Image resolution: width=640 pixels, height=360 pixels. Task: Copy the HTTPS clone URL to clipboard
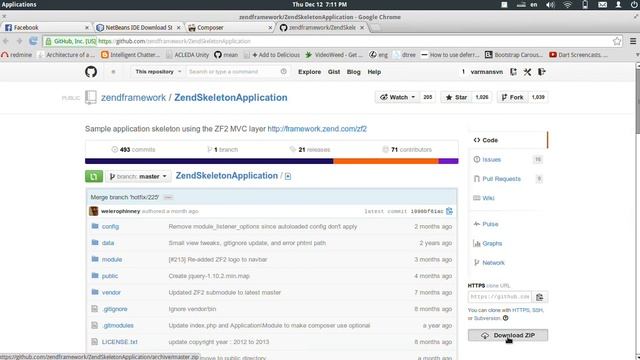coord(540,297)
